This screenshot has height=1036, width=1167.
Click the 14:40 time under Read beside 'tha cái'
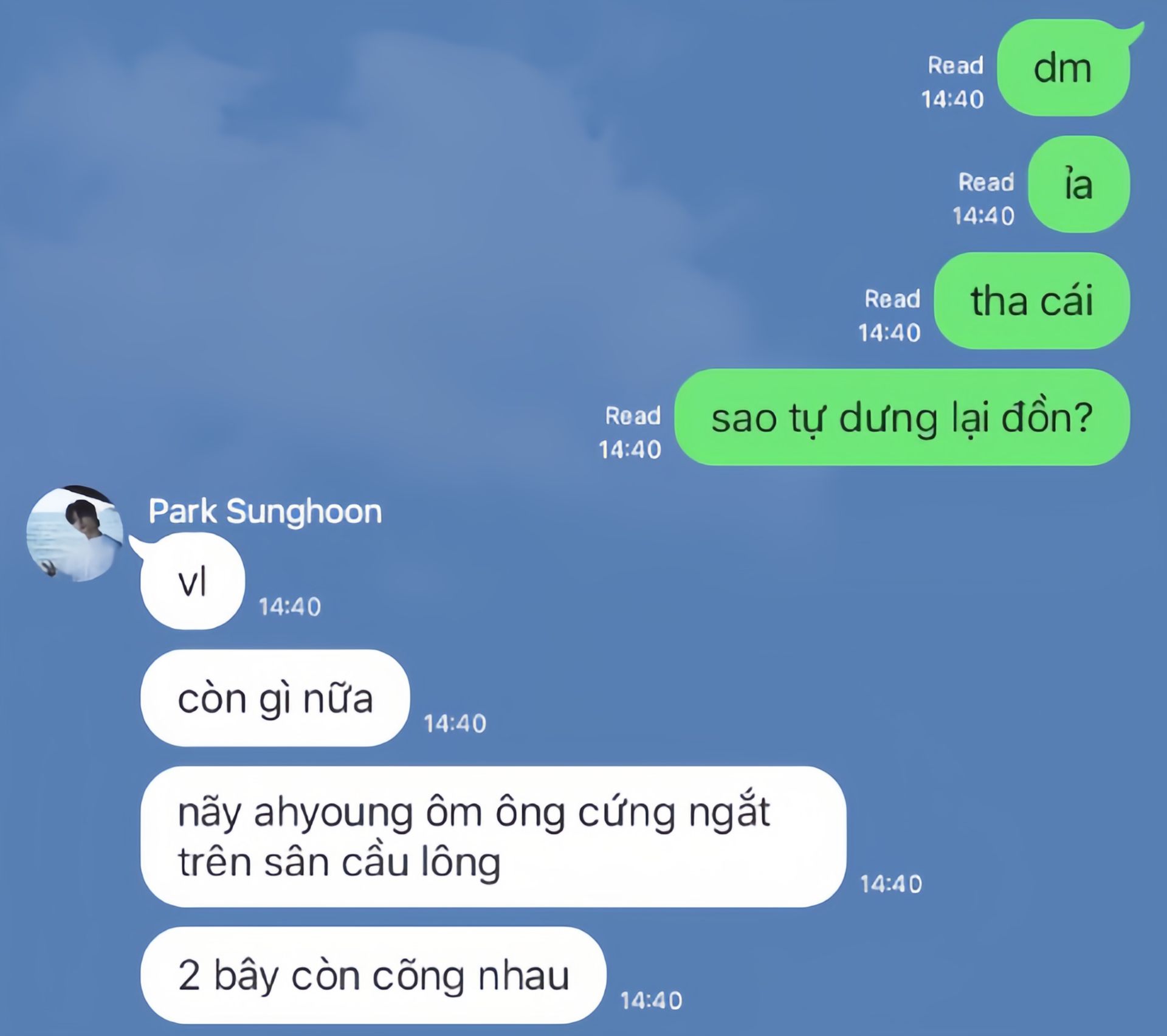coord(889,333)
